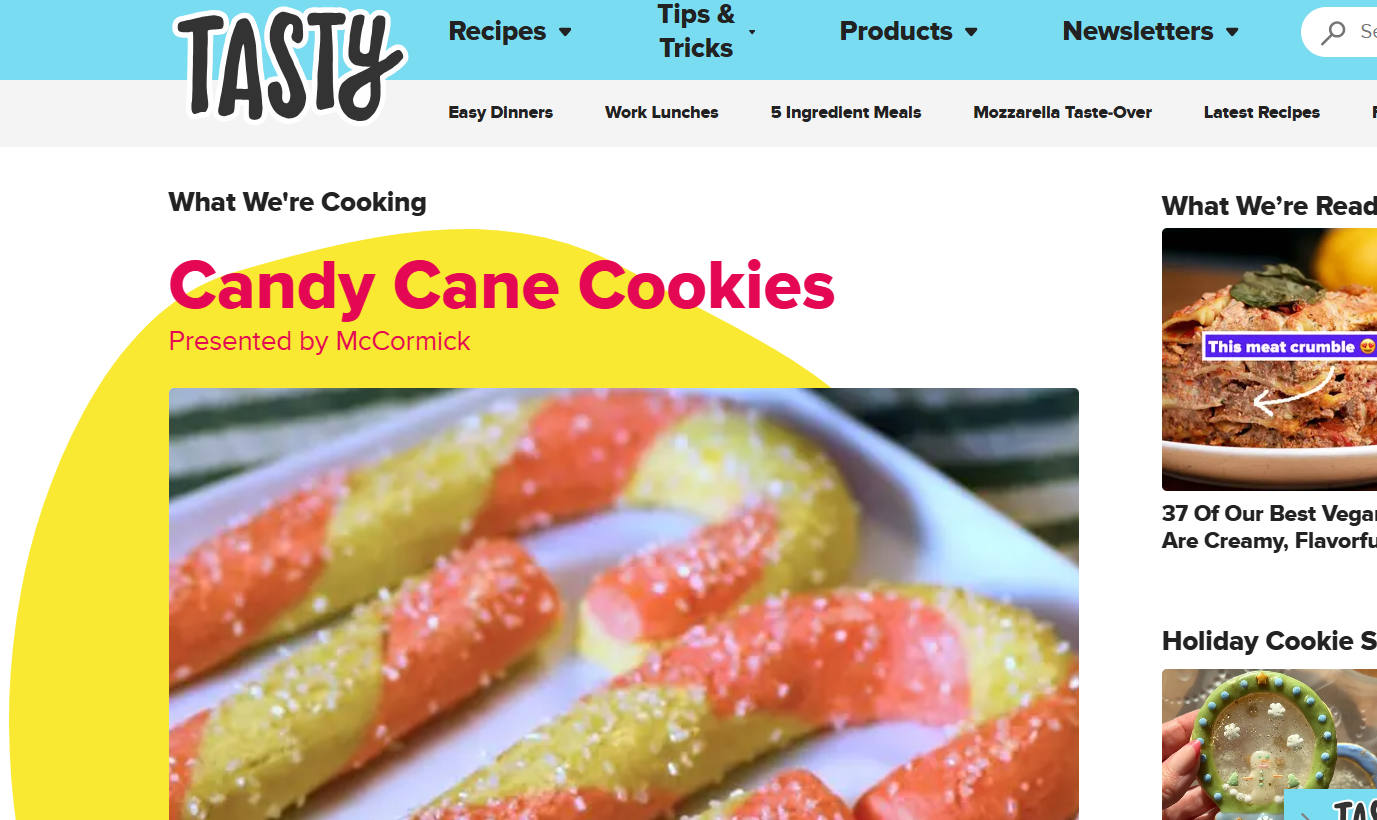Expand the Products dropdown arrow

tap(971, 32)
